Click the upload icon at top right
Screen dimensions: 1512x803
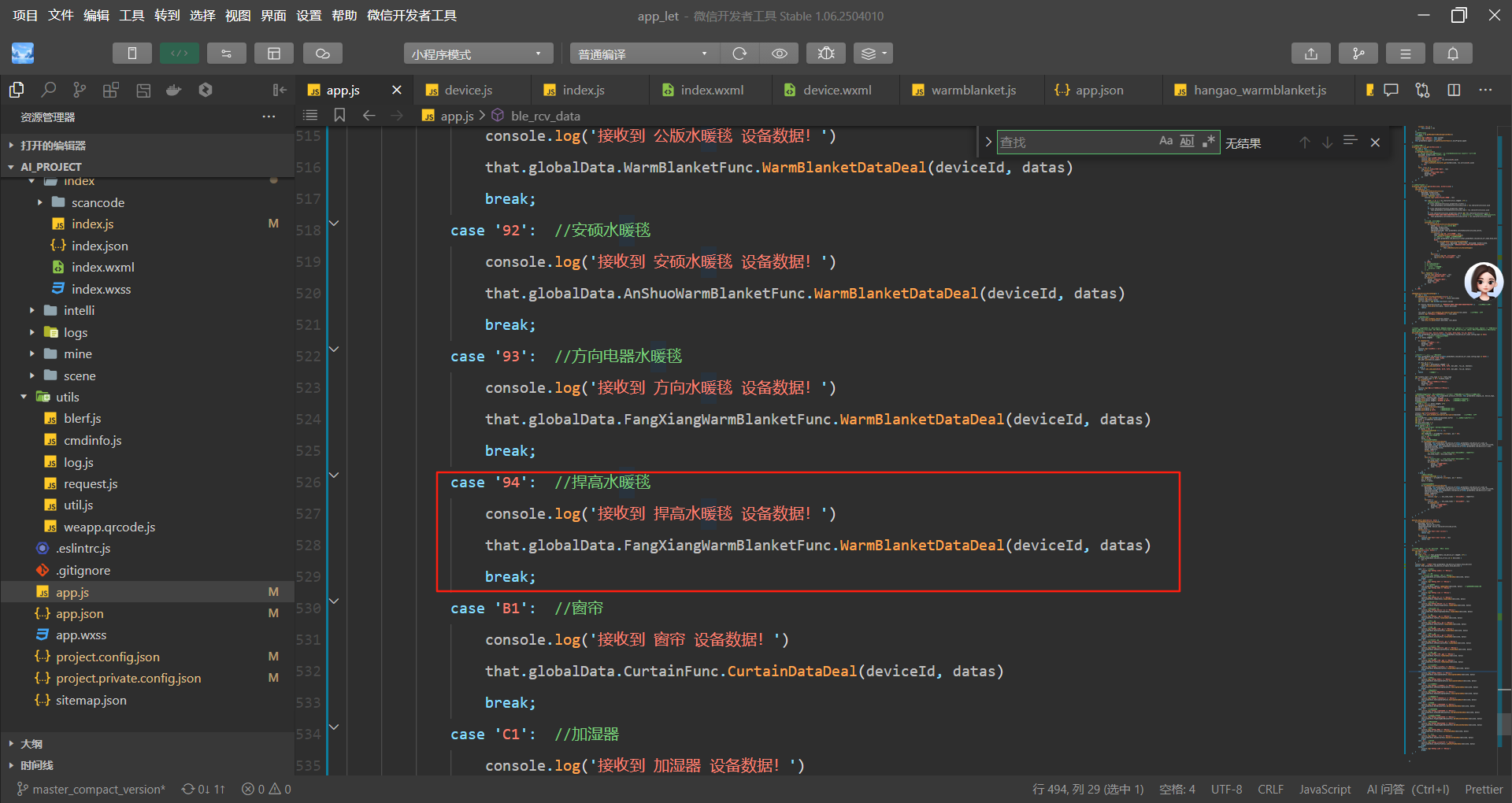pyautogui.click(x=1310, y=54)
